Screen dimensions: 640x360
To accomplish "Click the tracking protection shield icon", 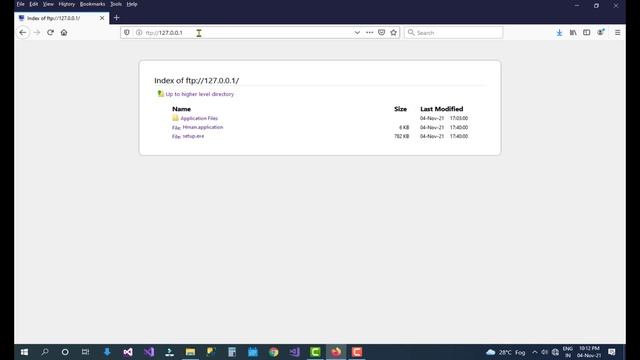I will coord(127,33).
